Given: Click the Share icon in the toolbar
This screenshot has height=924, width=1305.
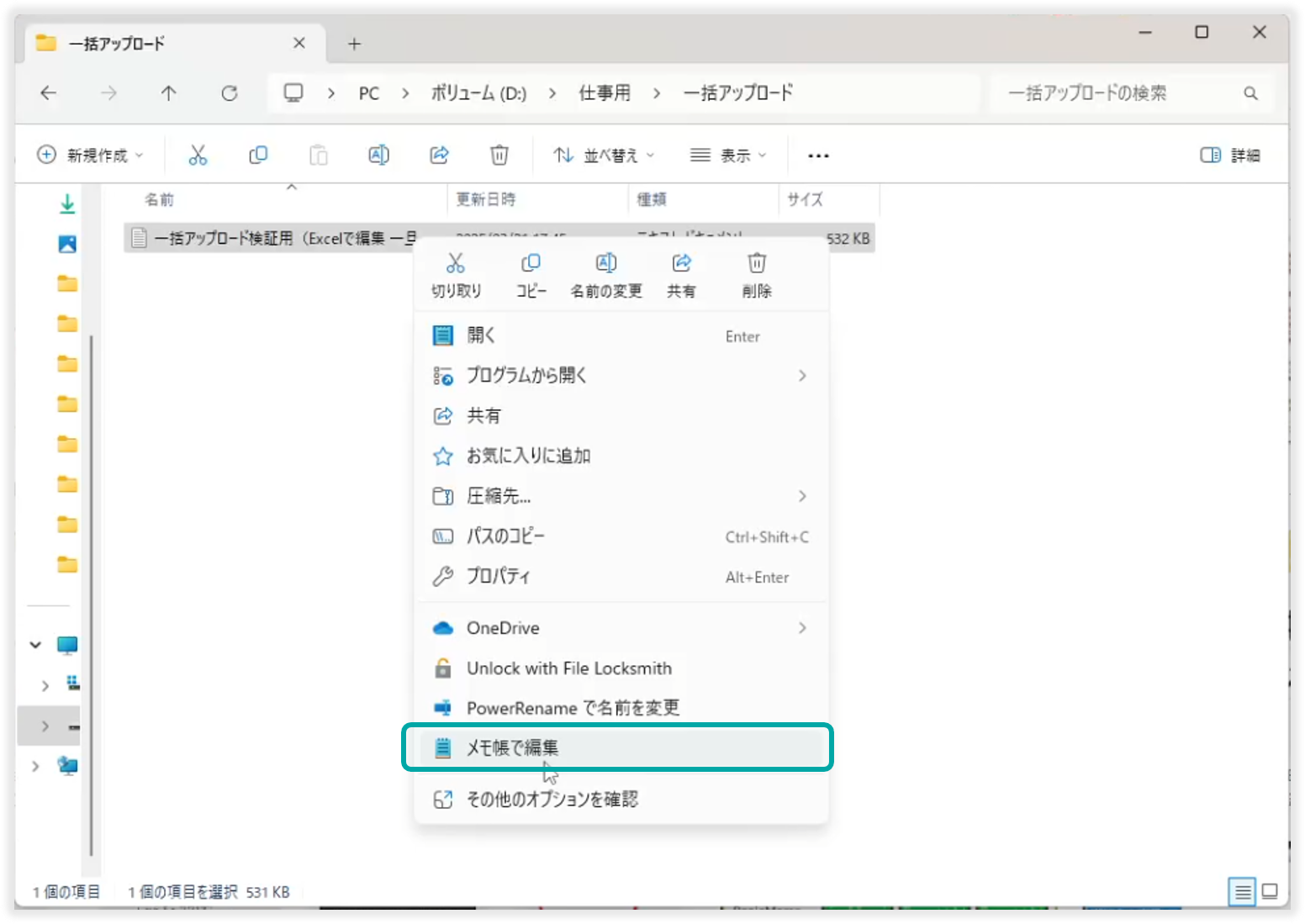Looking at the screenshot, I should click(439, 155).
